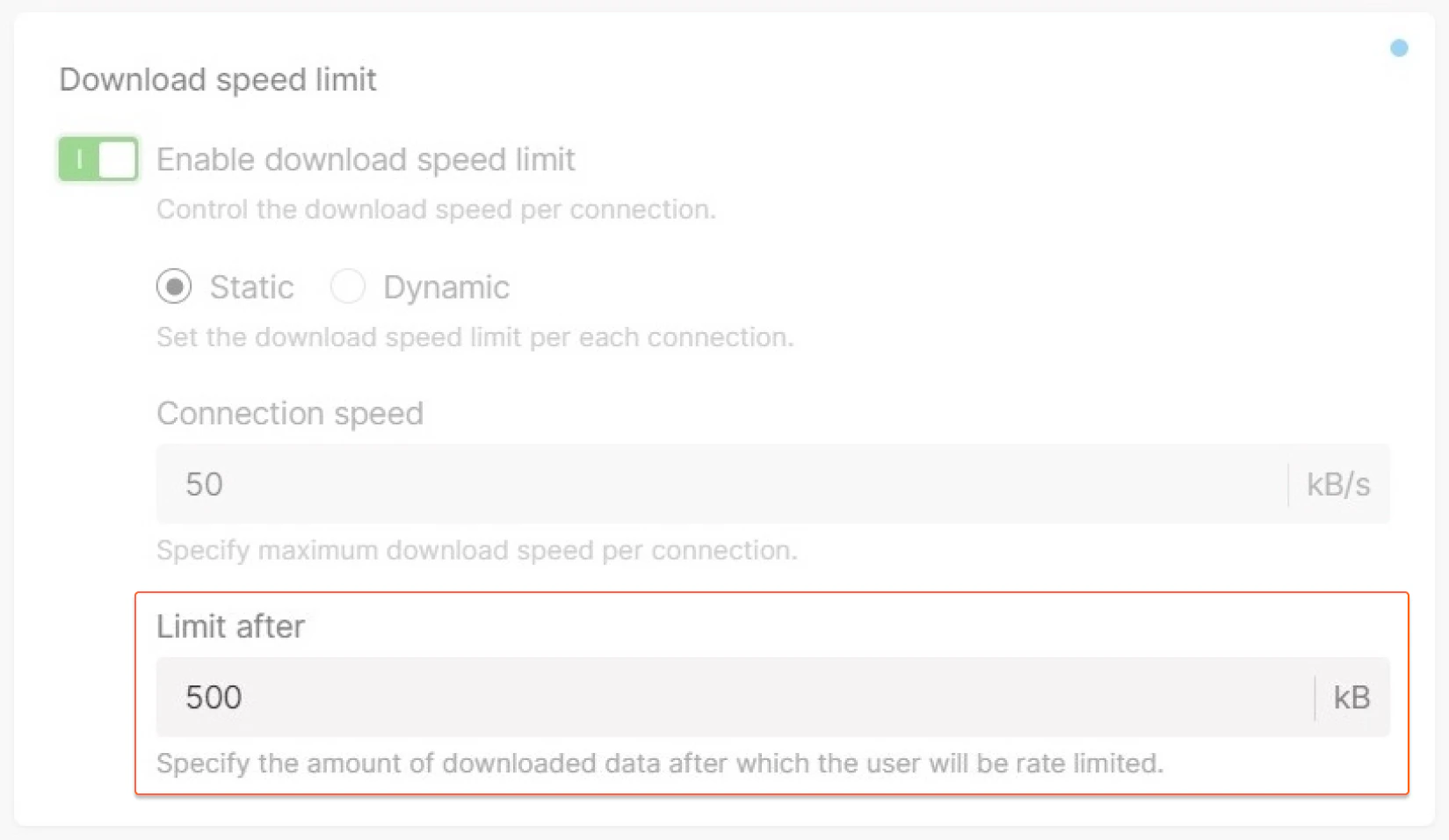The height and width of the screenshot is (840, 1449).
Task: Click the divider beside kB unit
Action: pyautogui.click(x=1315, y=697)
